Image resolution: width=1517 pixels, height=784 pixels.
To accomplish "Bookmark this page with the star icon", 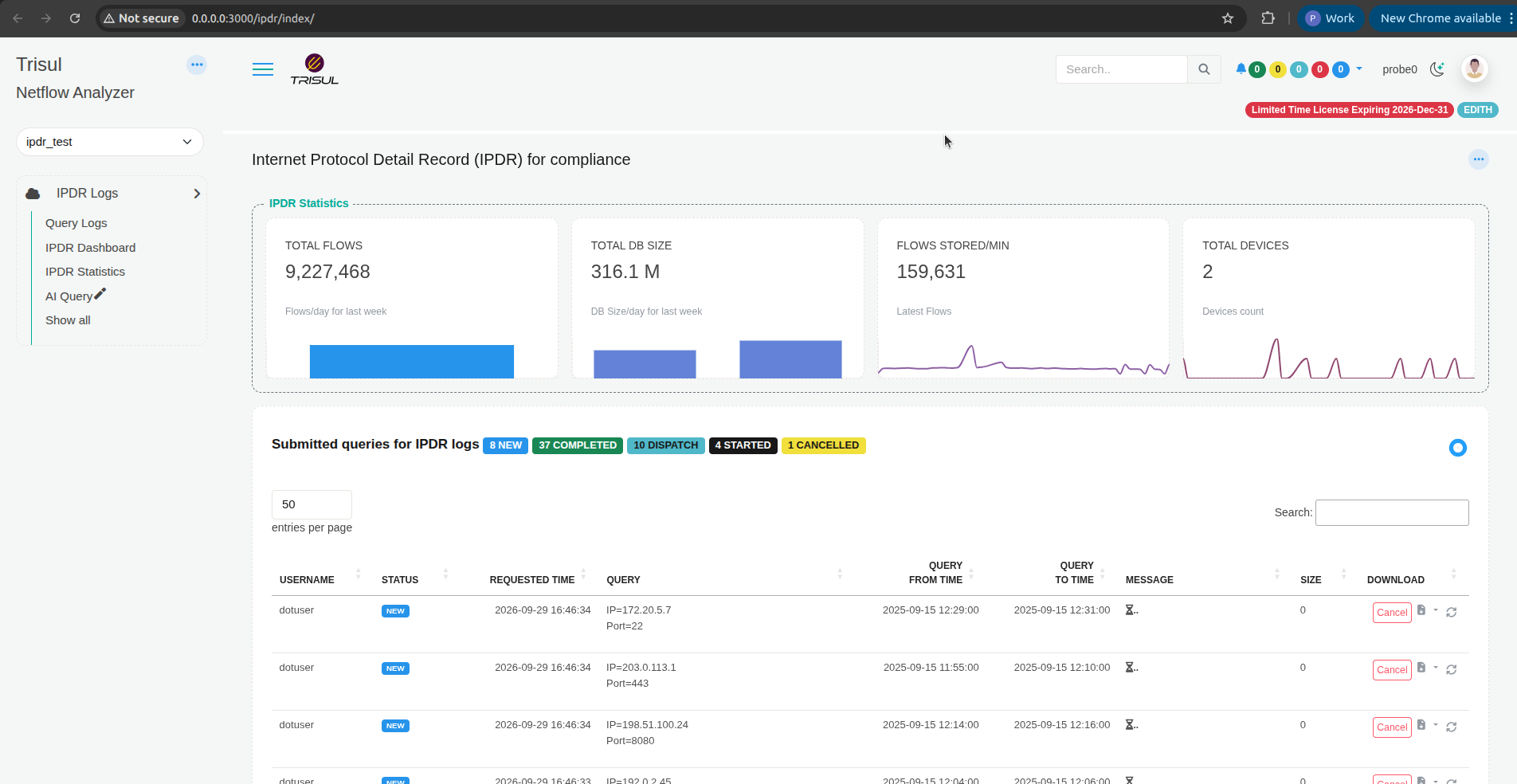I will click(1228, 18).
